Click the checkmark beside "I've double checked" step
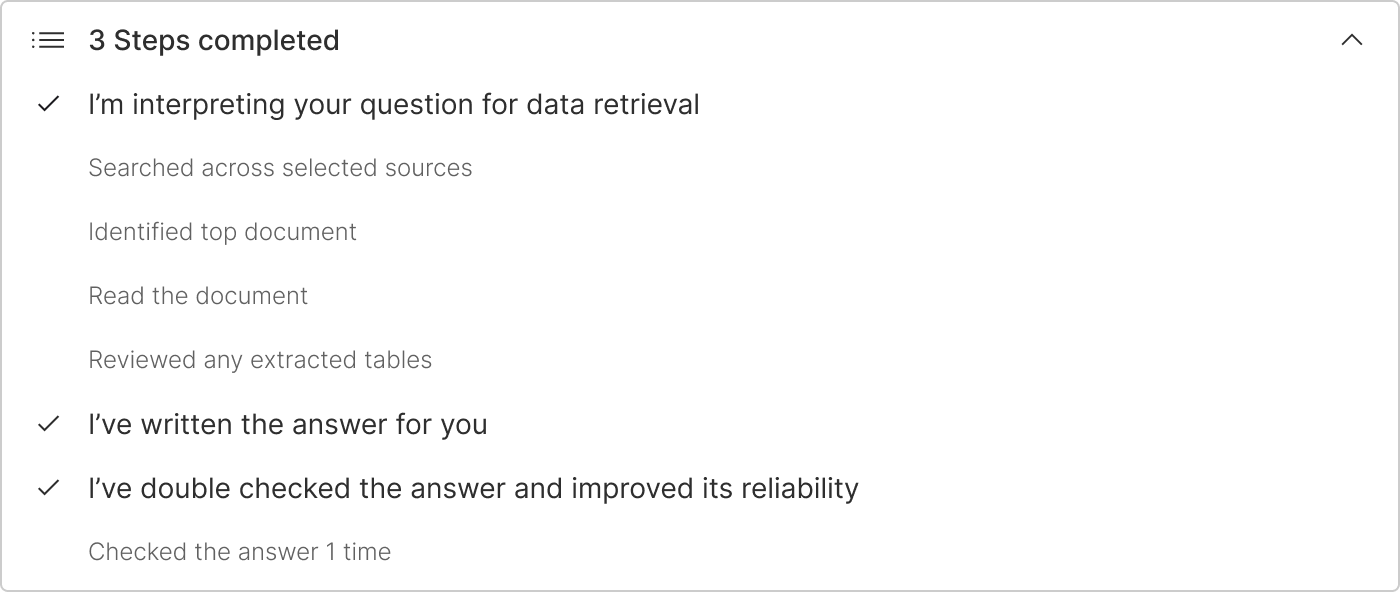The image size is (1400, 592). tap(48, 488)
